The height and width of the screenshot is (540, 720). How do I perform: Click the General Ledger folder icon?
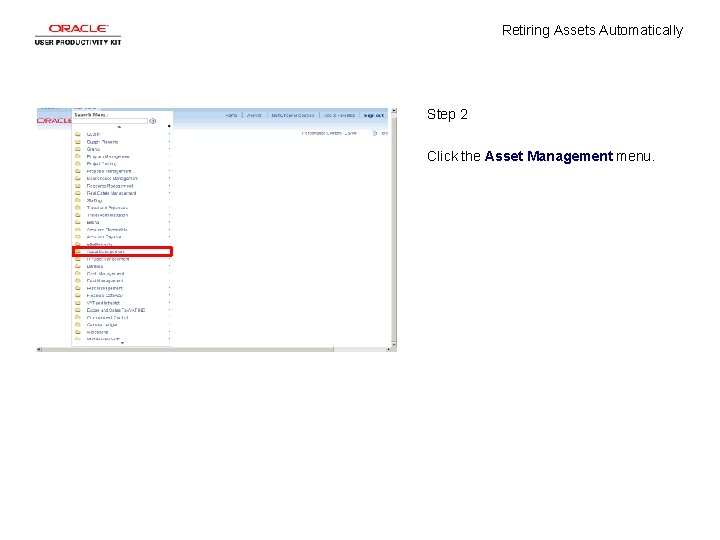point(78,325)
